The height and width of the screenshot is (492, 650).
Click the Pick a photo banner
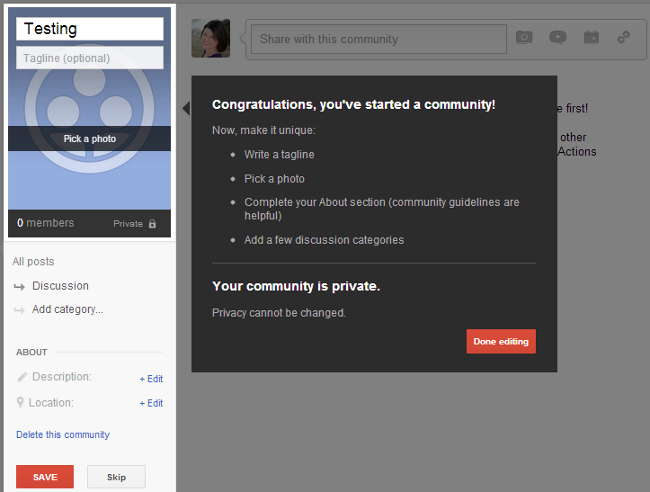coord(90,138)
